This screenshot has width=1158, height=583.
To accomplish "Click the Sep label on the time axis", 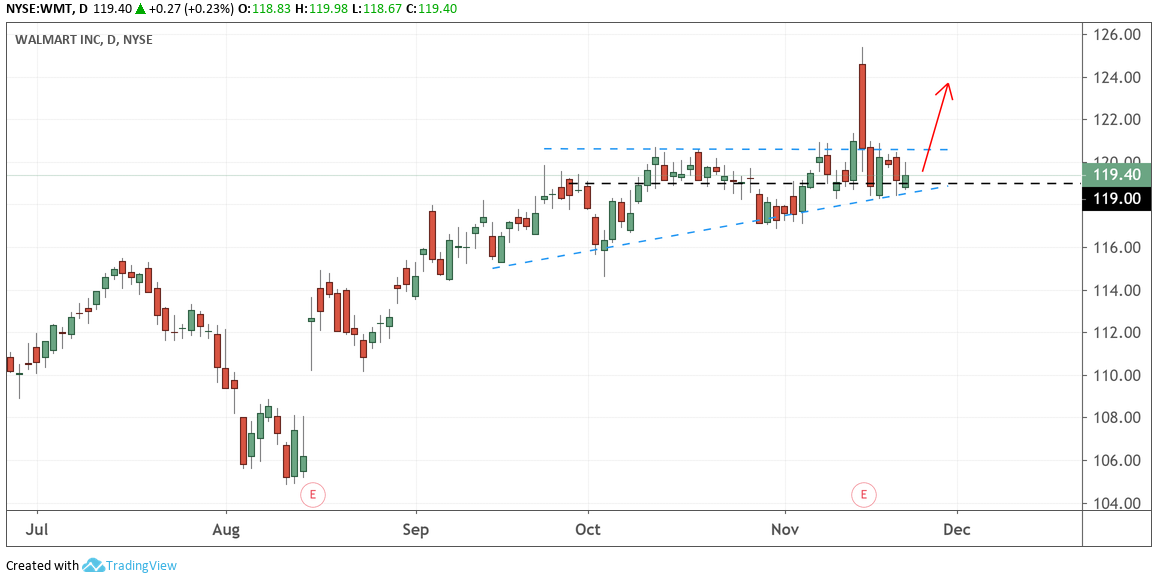I will click(x=416, y=528).
